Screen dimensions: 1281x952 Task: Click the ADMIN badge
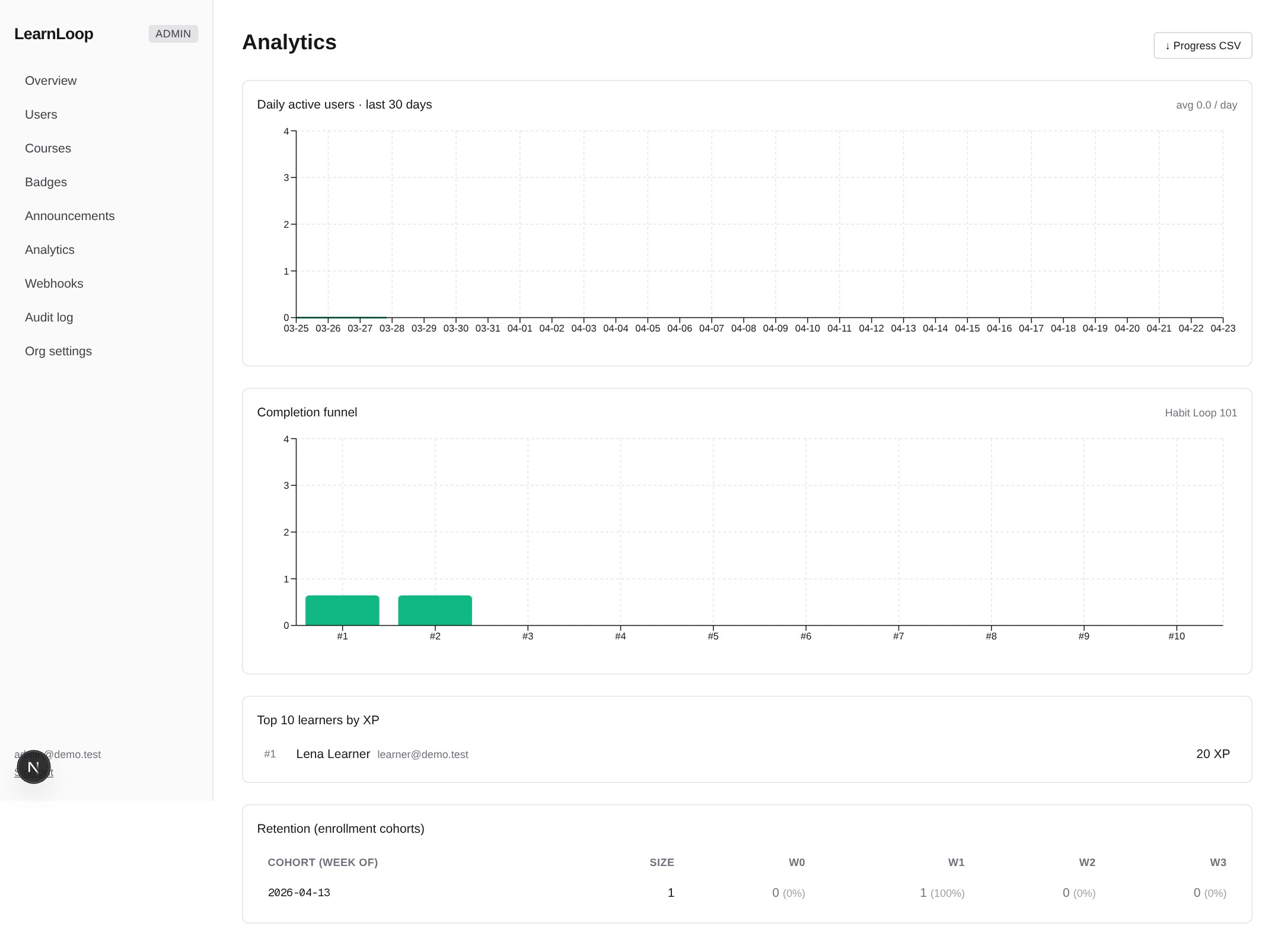click(173, 34)
